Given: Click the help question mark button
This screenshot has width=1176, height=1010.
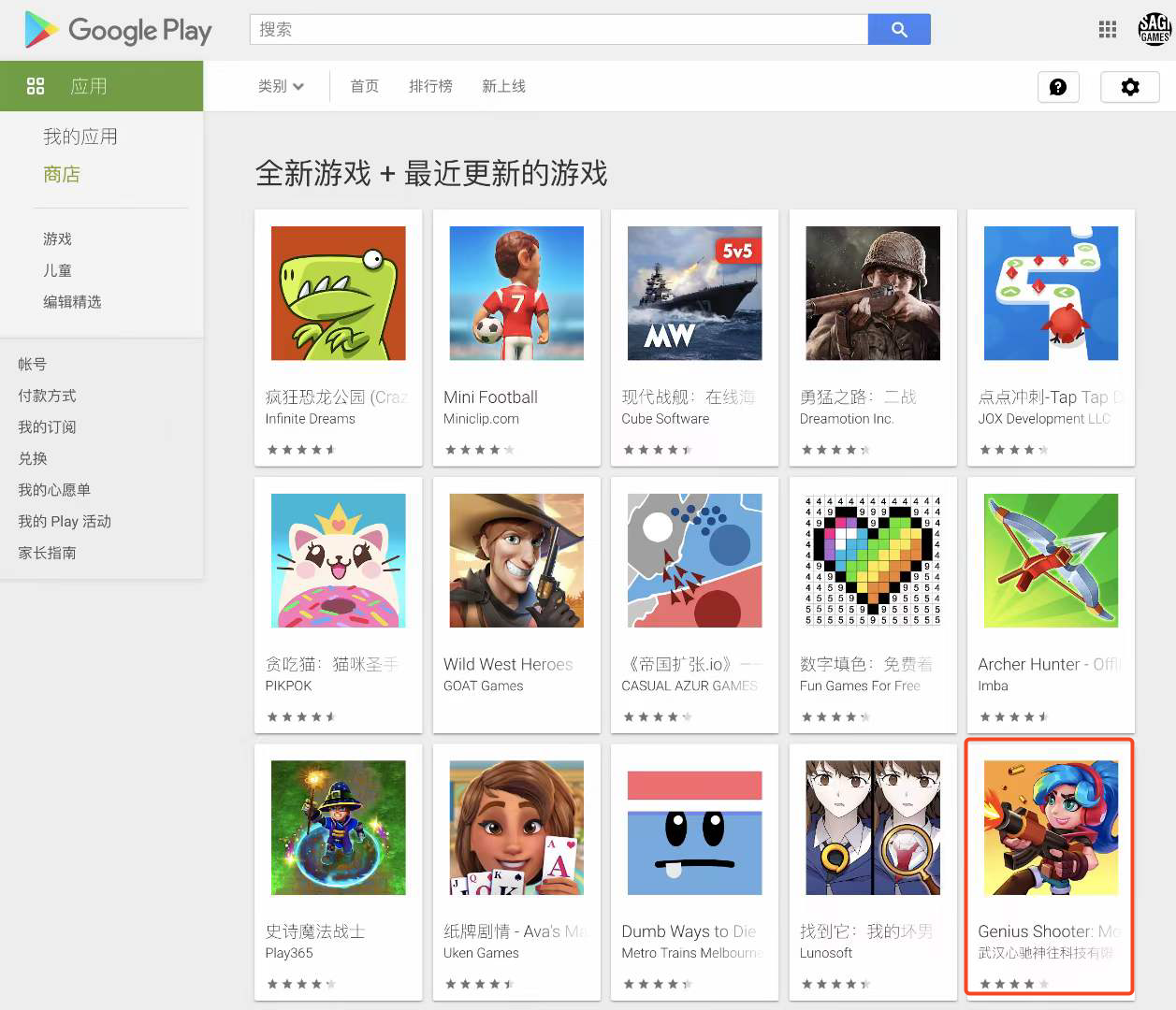Looking at the screenshot, I should [x=1058, y=87].
